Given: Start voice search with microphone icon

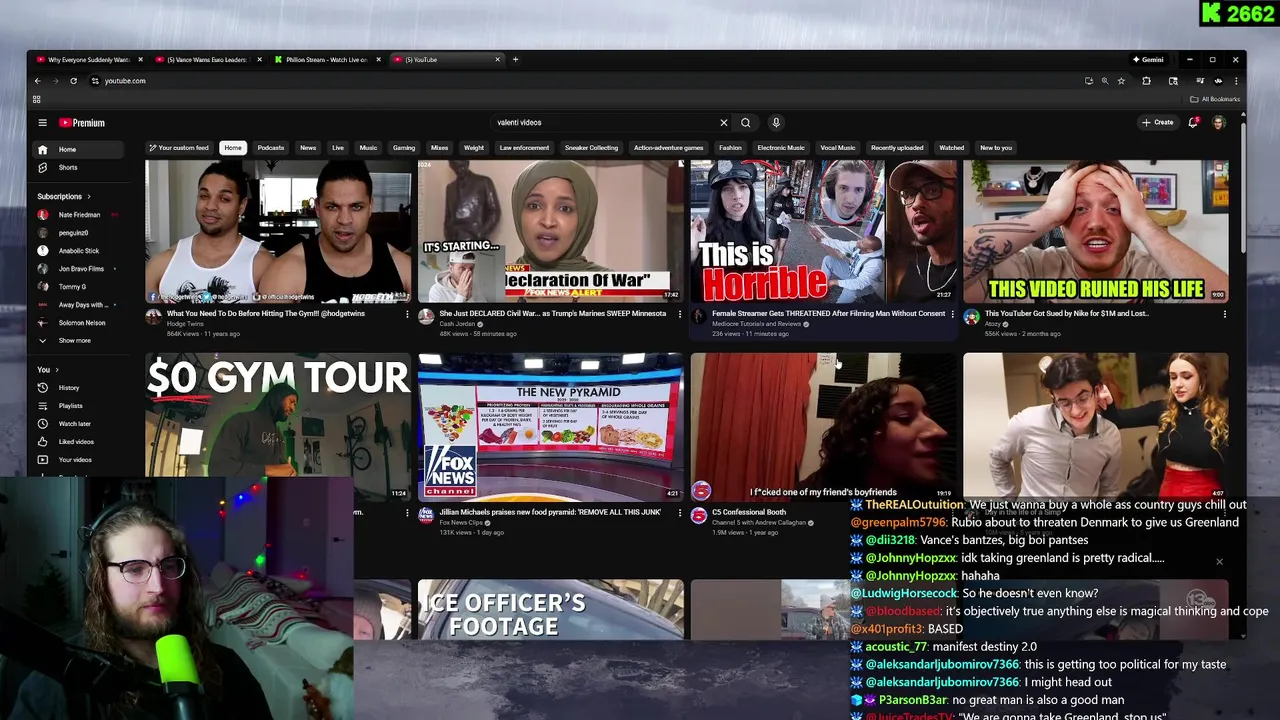Looking at the screenshot, I should 775,123.
